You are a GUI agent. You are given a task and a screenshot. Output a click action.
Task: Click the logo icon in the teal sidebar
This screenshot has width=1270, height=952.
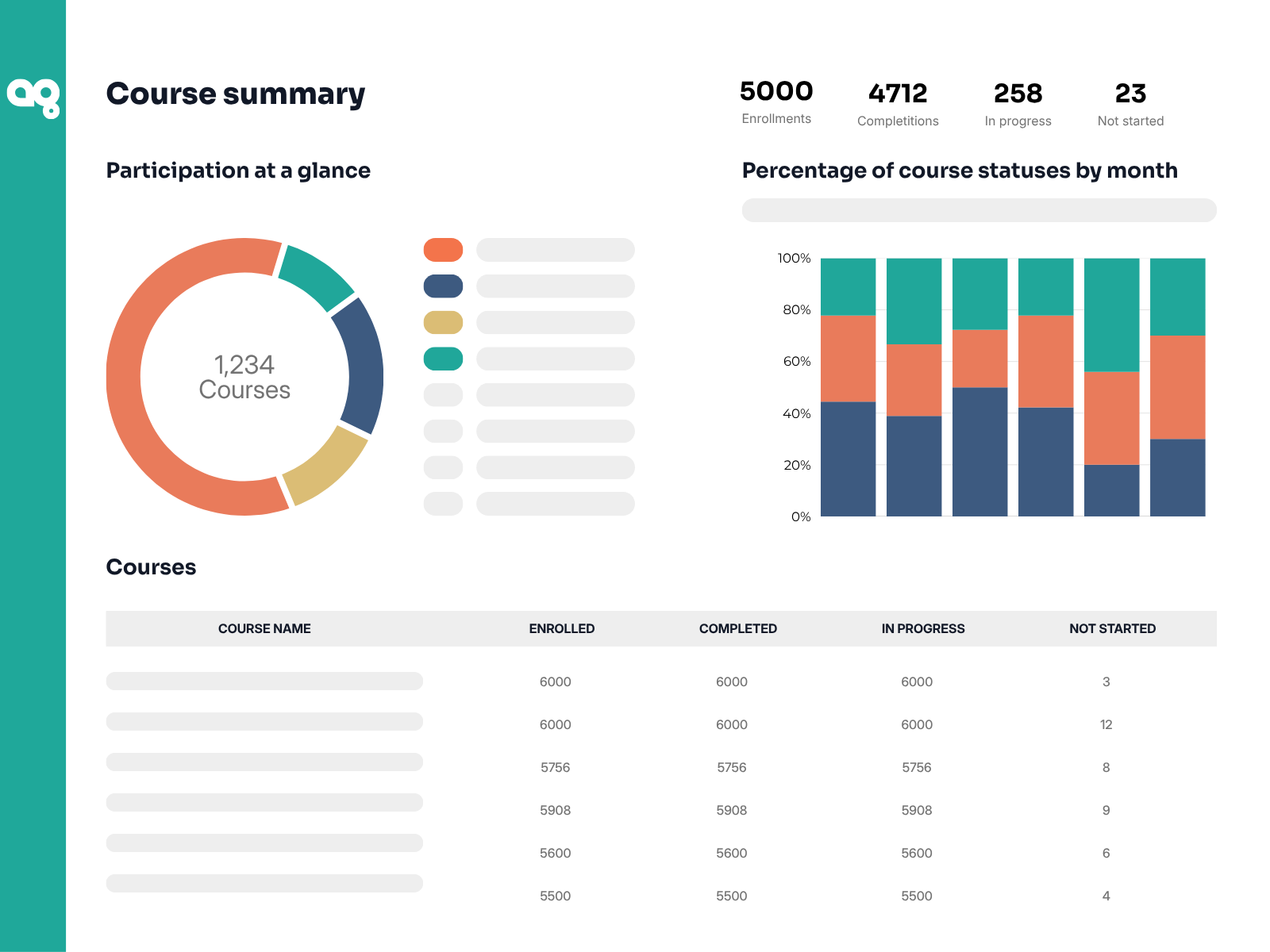(x=33, y=98)
